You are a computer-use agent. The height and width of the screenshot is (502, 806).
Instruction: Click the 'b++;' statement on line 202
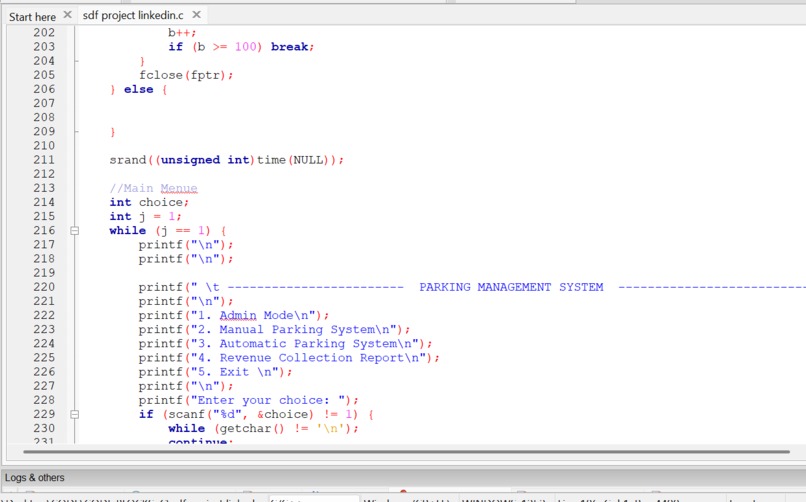click(182, 32)
